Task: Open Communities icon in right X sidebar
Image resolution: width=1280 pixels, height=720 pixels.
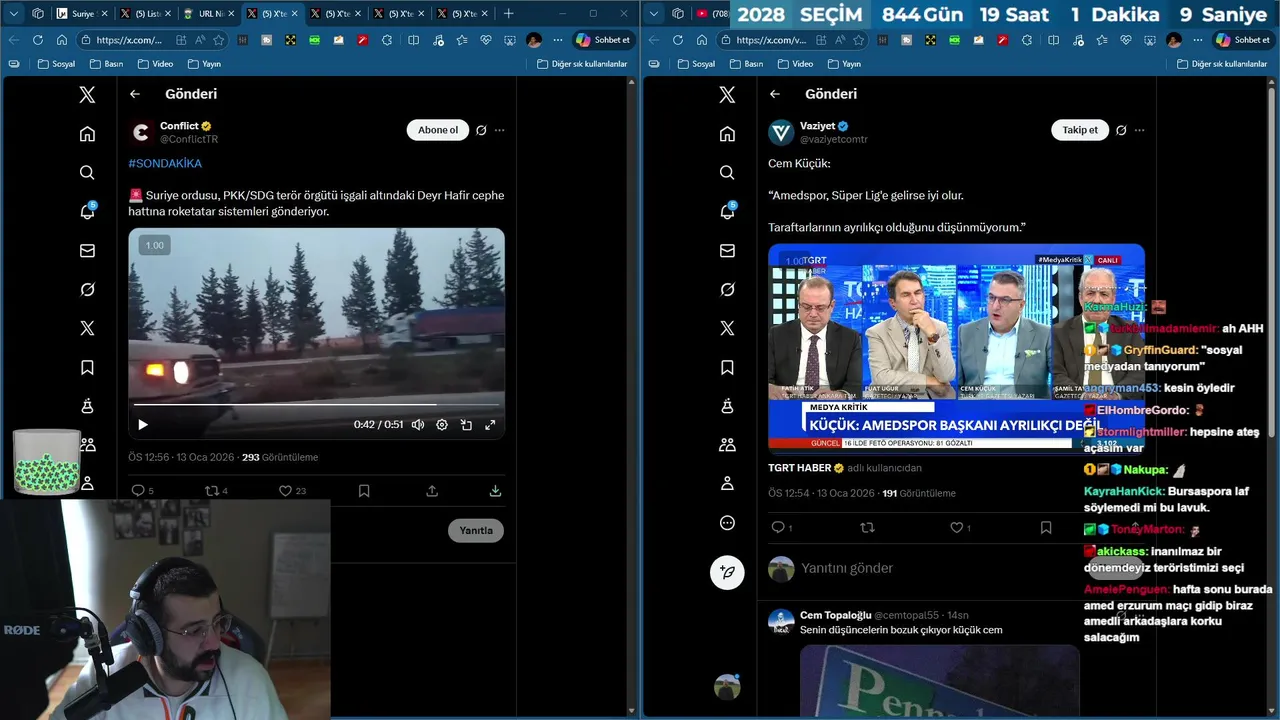Action: (x=727, y=445)
